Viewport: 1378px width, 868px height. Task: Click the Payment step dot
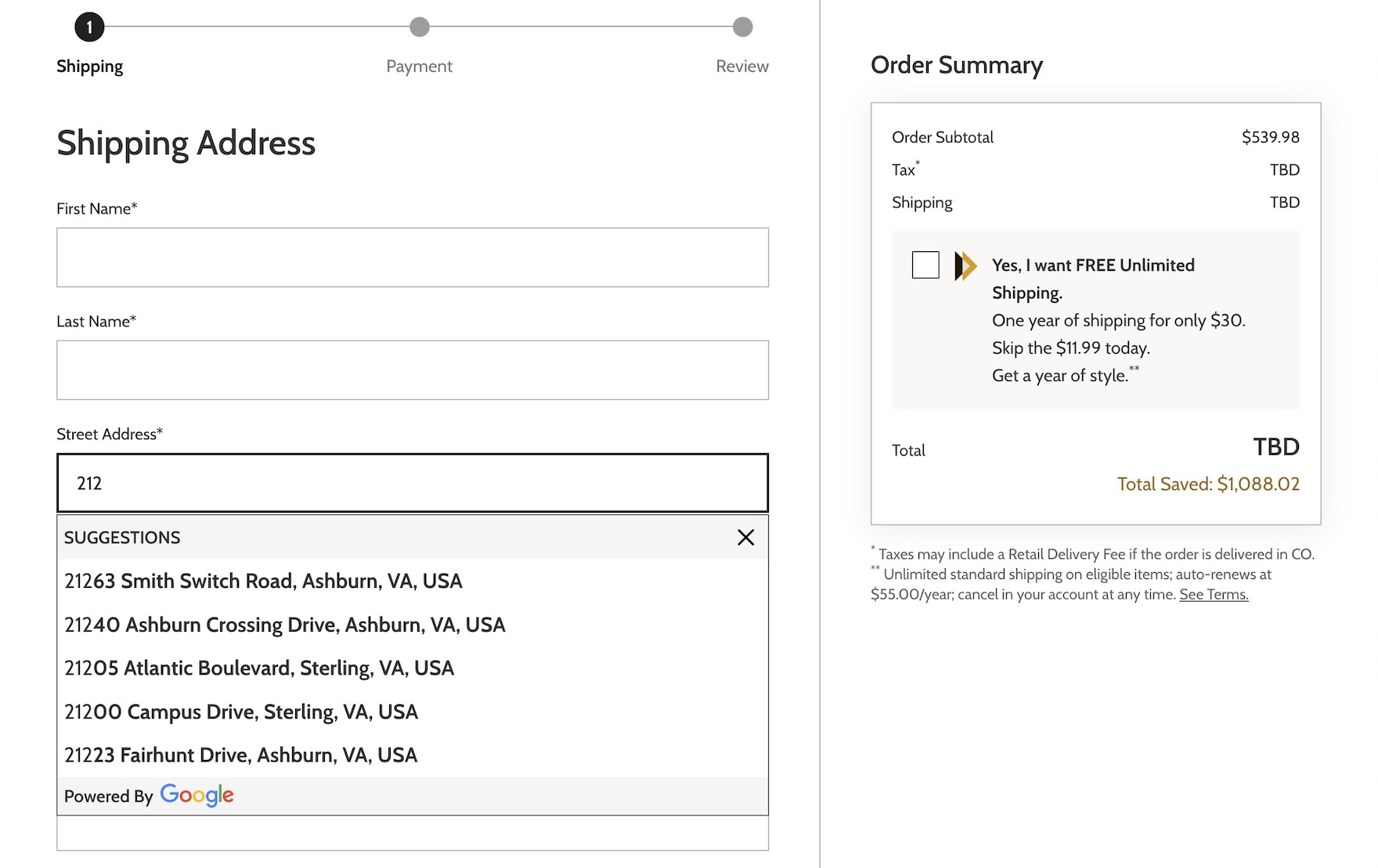(x=420, y=27)
